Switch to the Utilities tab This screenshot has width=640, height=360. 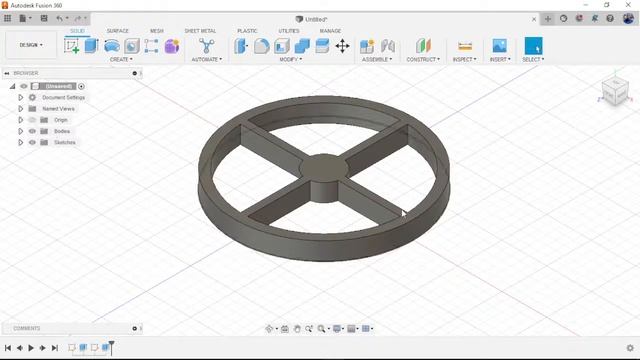point(289,31)
